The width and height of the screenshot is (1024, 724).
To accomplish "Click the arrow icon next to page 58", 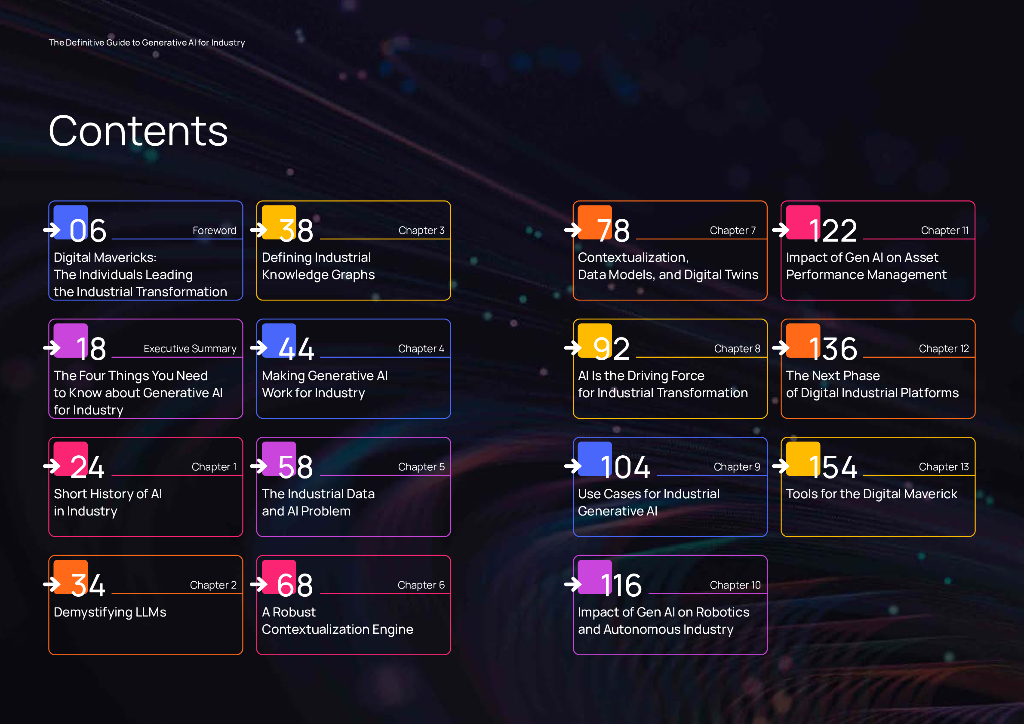I will [259, 466].
